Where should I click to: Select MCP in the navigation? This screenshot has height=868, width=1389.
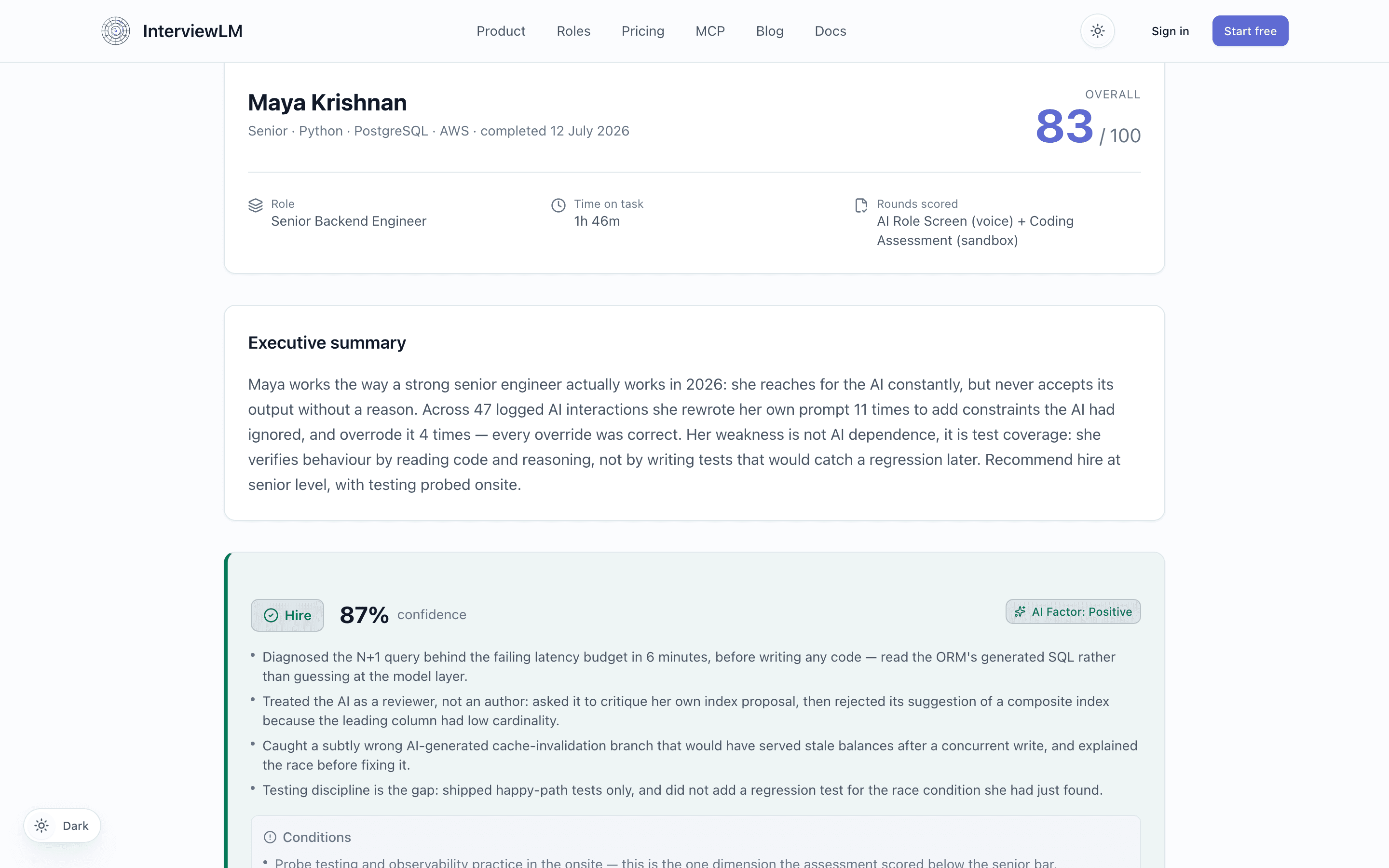(710, 31)
